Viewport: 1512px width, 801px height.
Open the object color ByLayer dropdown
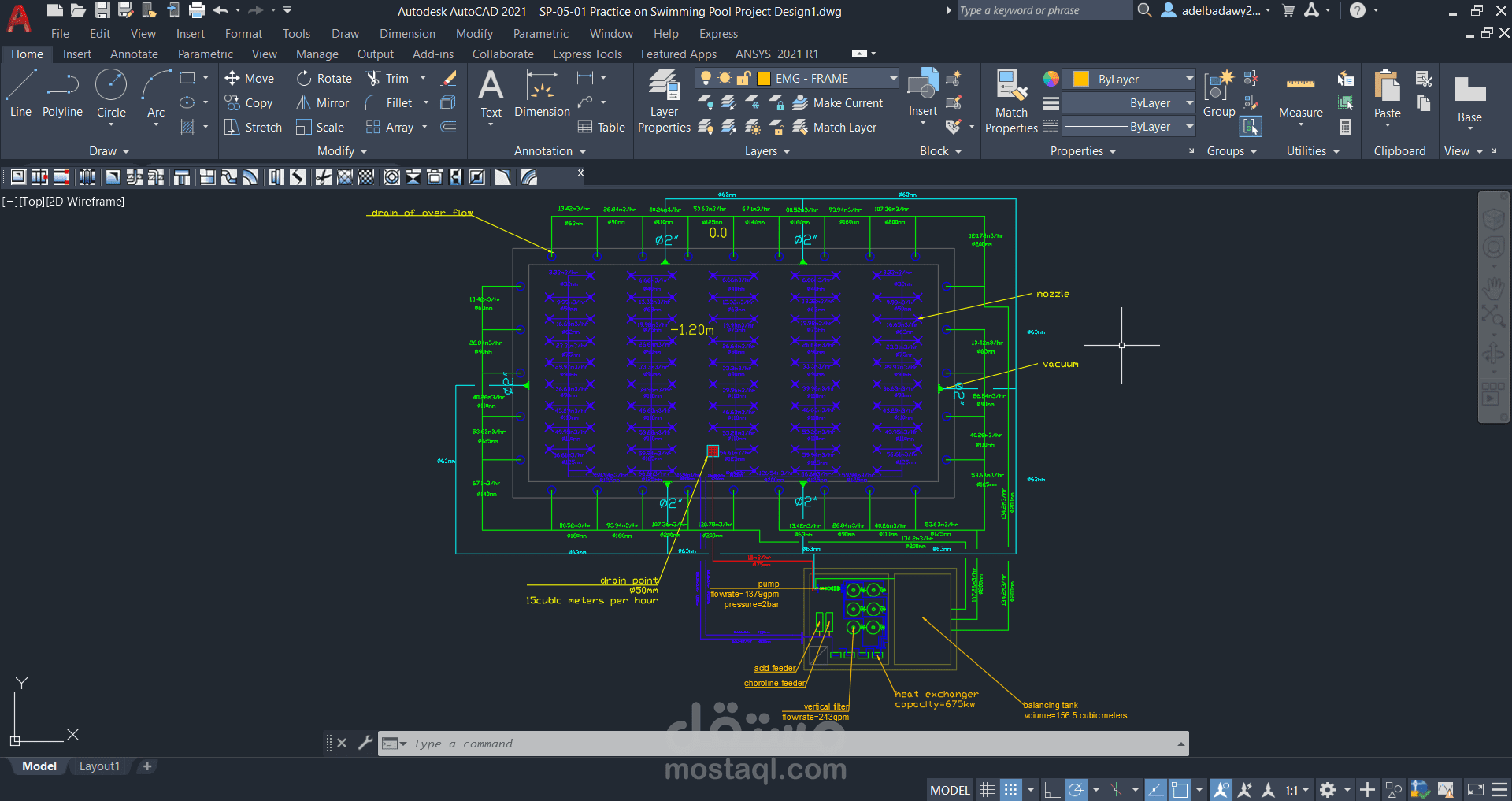(x=1189, y=79)
